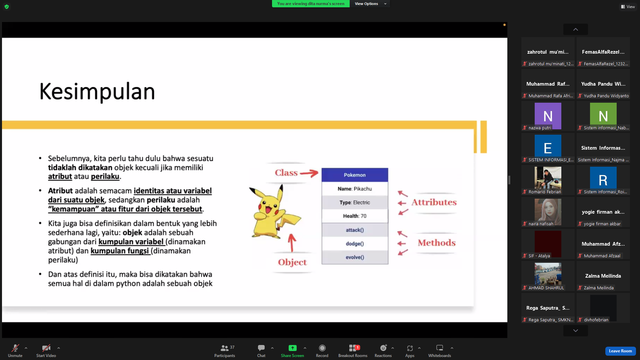Show previous participants with up chevron
Screen dimensions: 640x360
(576, 29)
